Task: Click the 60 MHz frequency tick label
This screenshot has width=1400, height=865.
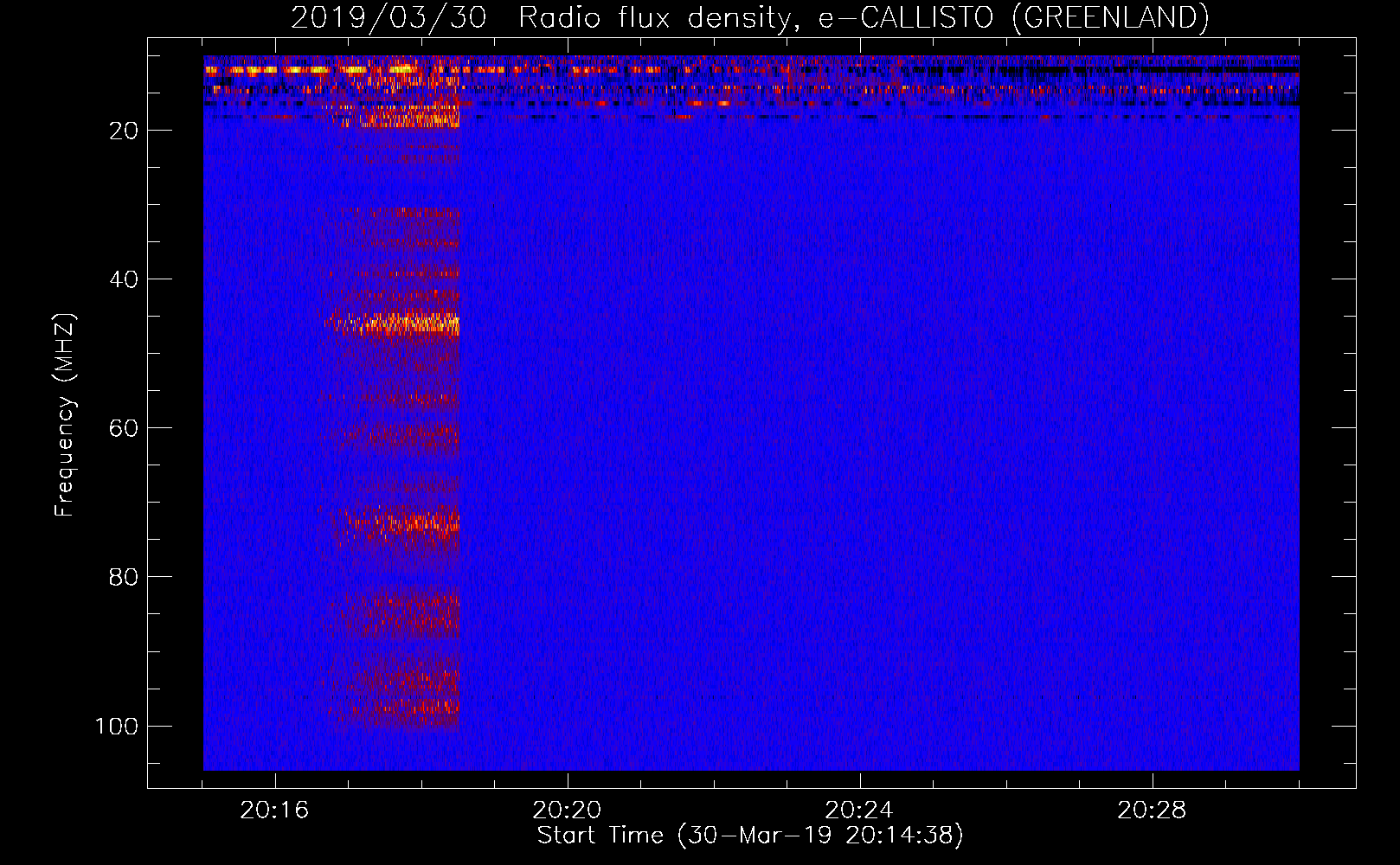Action: (124, 428)
